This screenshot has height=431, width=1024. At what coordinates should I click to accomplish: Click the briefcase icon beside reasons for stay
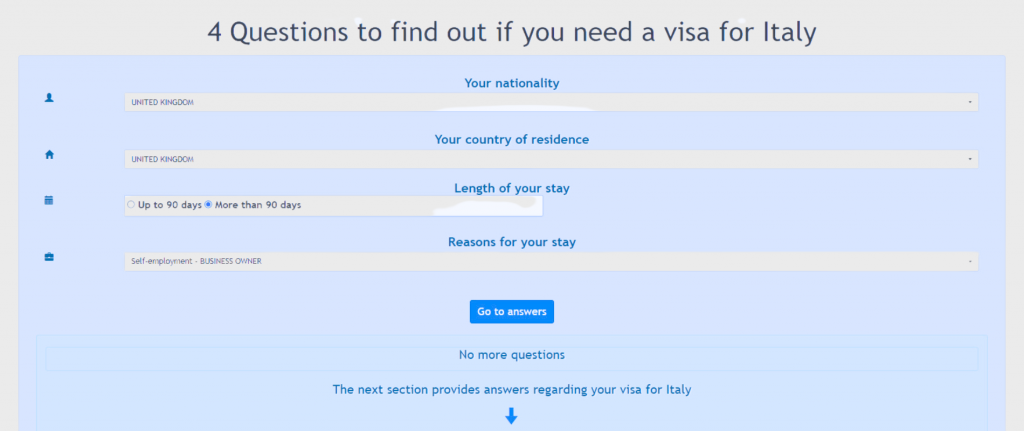49,257
